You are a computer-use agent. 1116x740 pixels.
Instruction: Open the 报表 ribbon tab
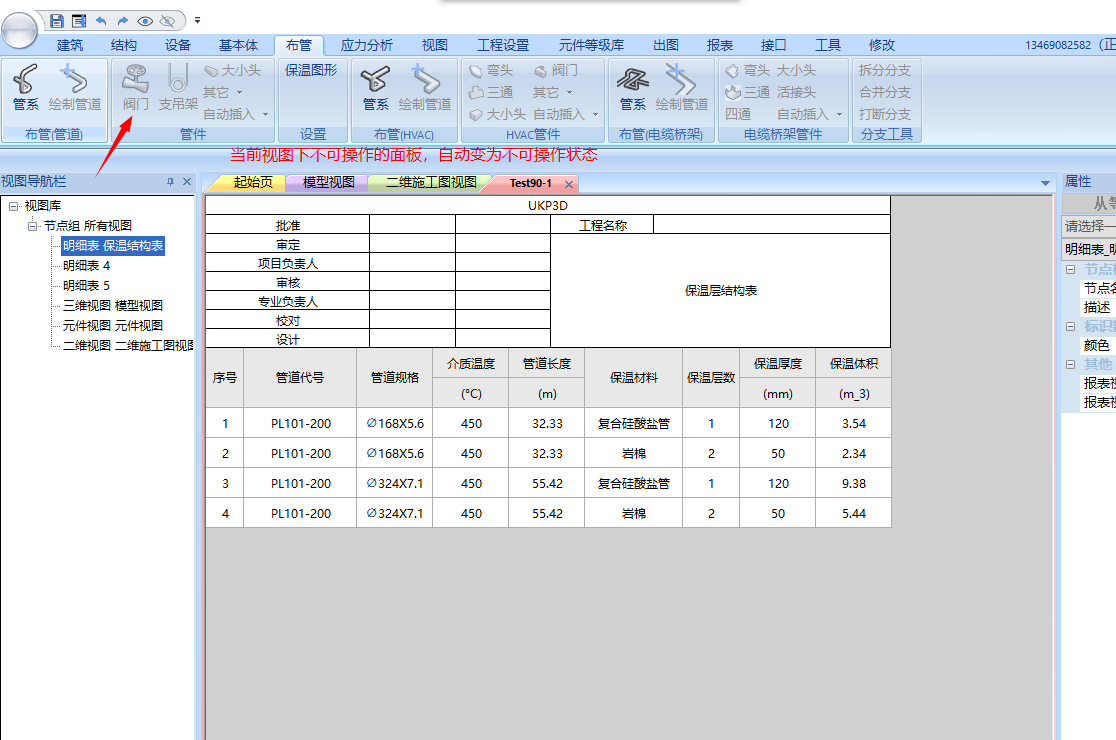click(x=719, y=45)
